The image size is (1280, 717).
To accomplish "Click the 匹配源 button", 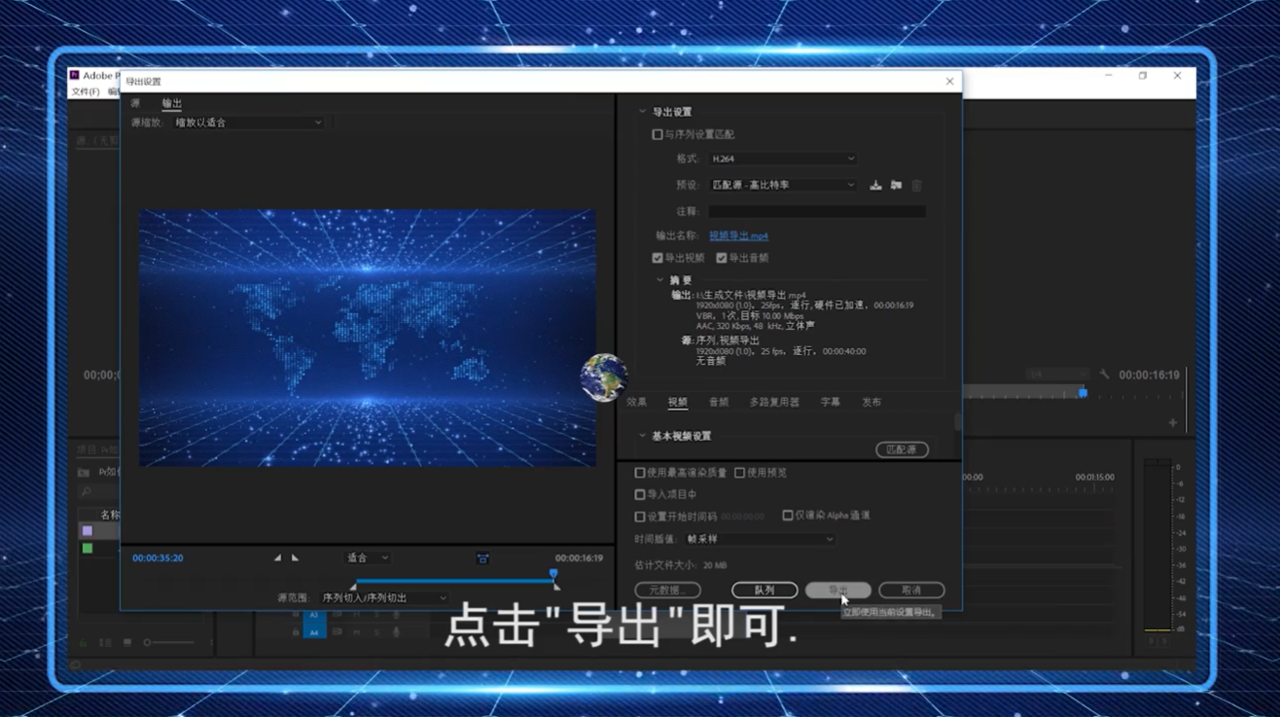I will [902, 450].
